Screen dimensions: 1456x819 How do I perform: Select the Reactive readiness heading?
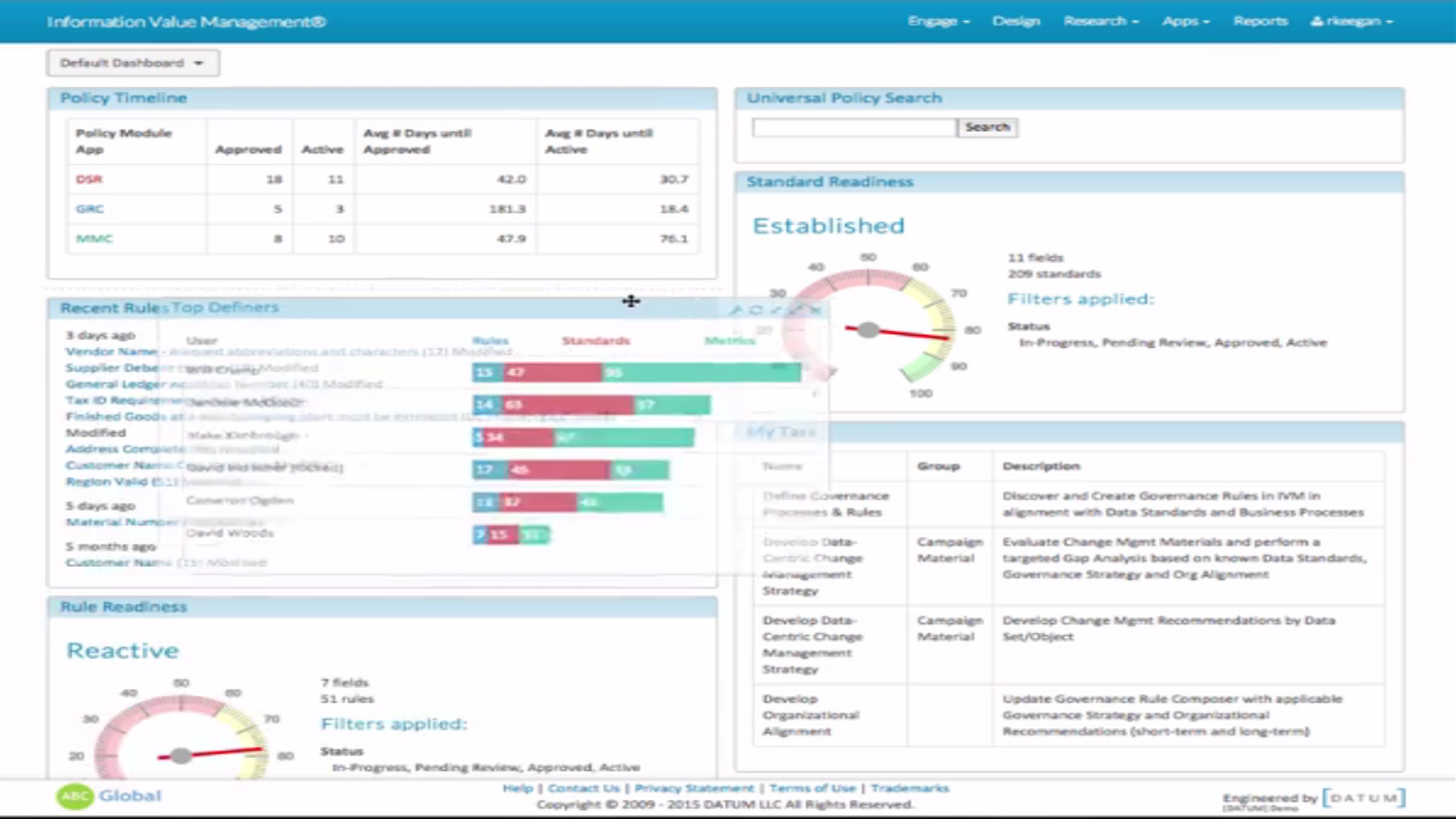[123, 651]
